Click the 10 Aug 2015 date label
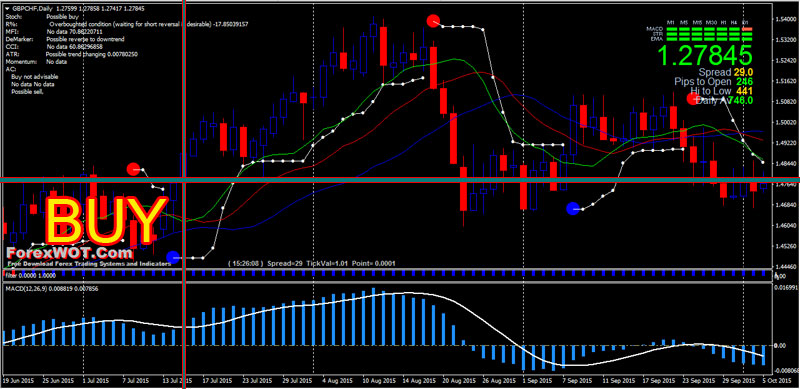The width and height of the screenshot is (800, 389). pos(378,381)
